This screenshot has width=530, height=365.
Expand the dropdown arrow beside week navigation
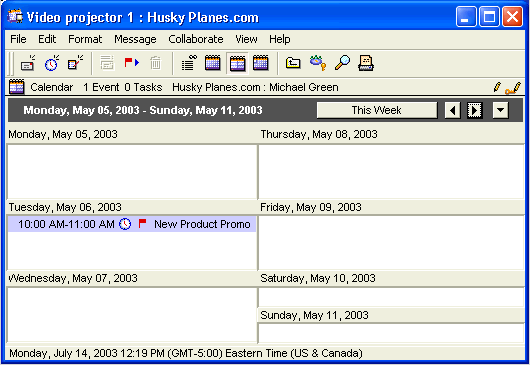(500, 111)
